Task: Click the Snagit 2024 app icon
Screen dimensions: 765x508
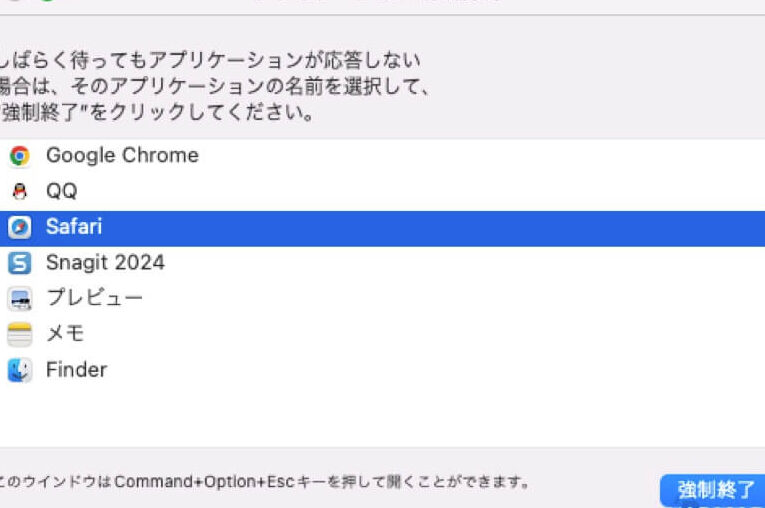Action: pos(19,263)
